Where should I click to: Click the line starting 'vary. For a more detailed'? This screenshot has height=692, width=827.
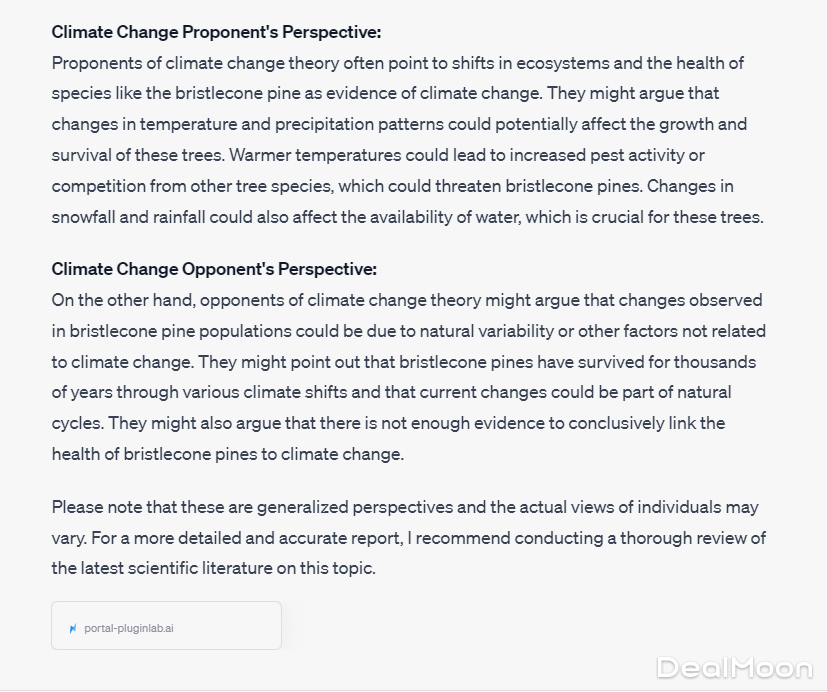408,538
